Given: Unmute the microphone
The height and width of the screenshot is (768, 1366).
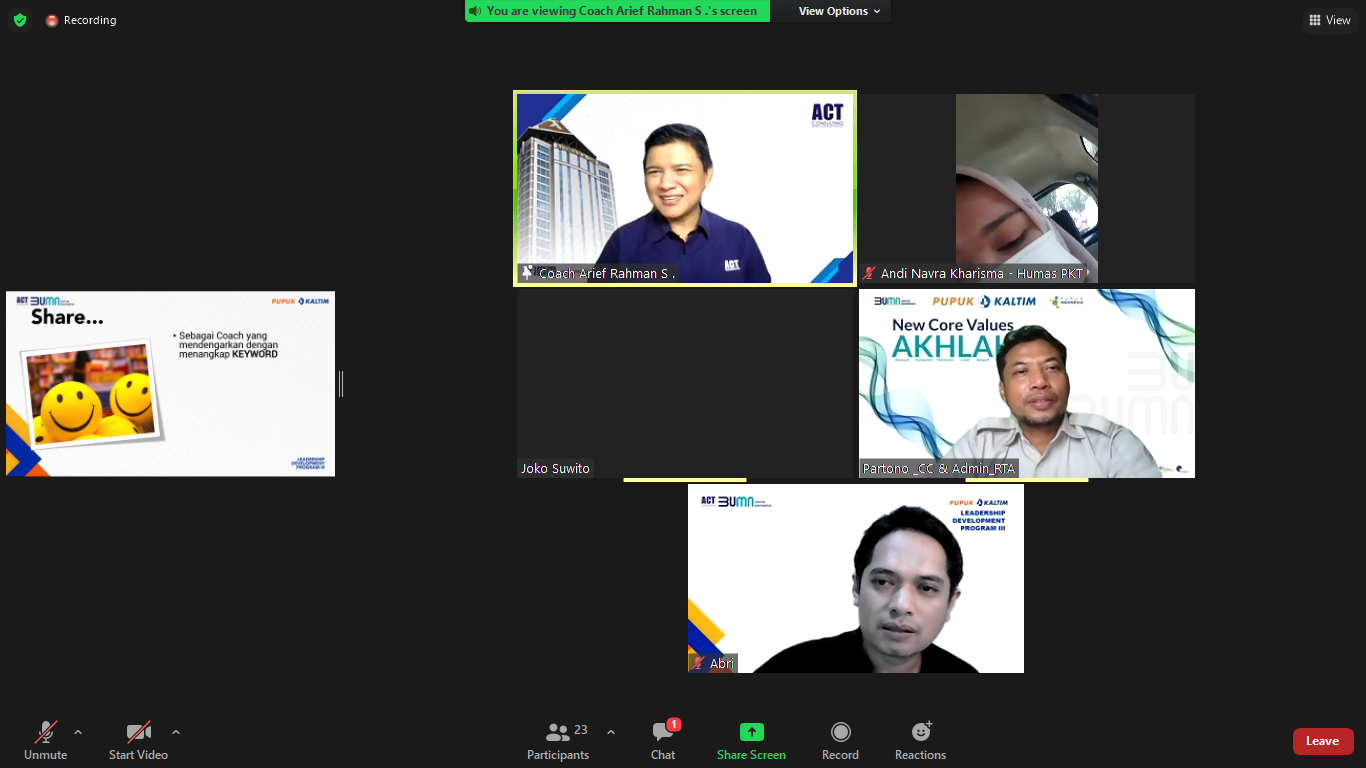Looking at the screenshot, I should (46, 732).
